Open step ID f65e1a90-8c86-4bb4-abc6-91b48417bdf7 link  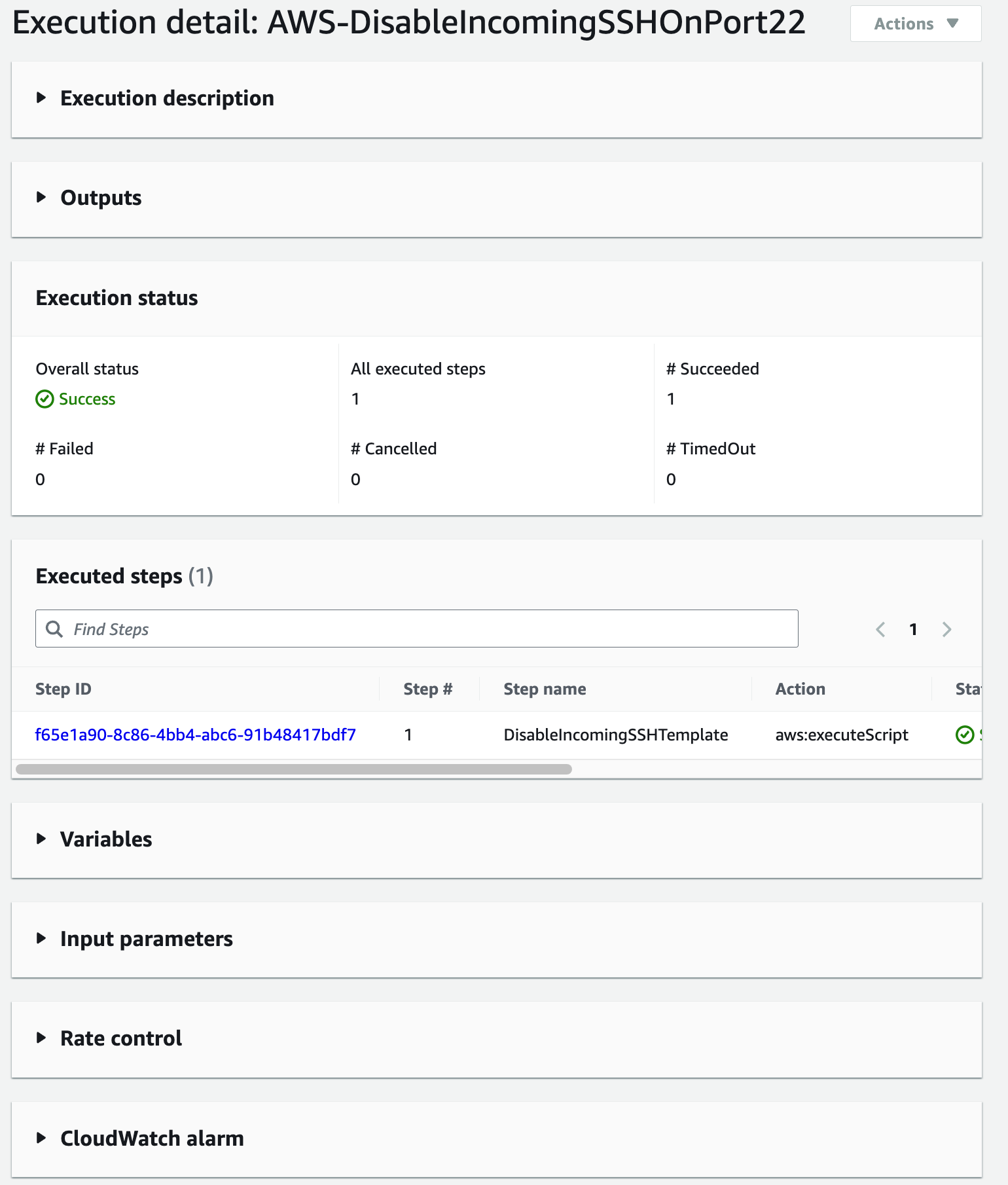[x=195, y=735]
